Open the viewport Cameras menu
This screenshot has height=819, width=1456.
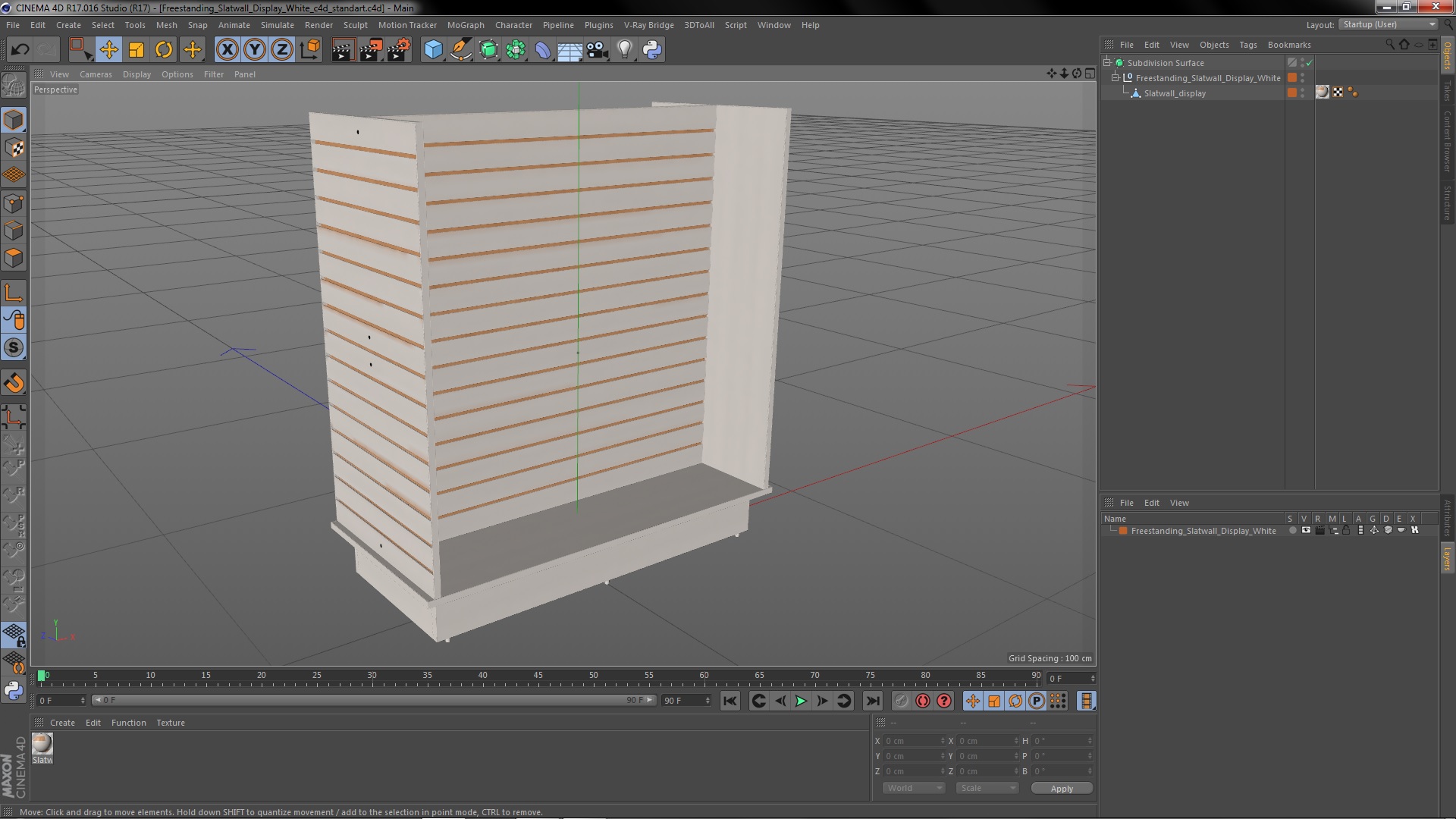point(96,74)
